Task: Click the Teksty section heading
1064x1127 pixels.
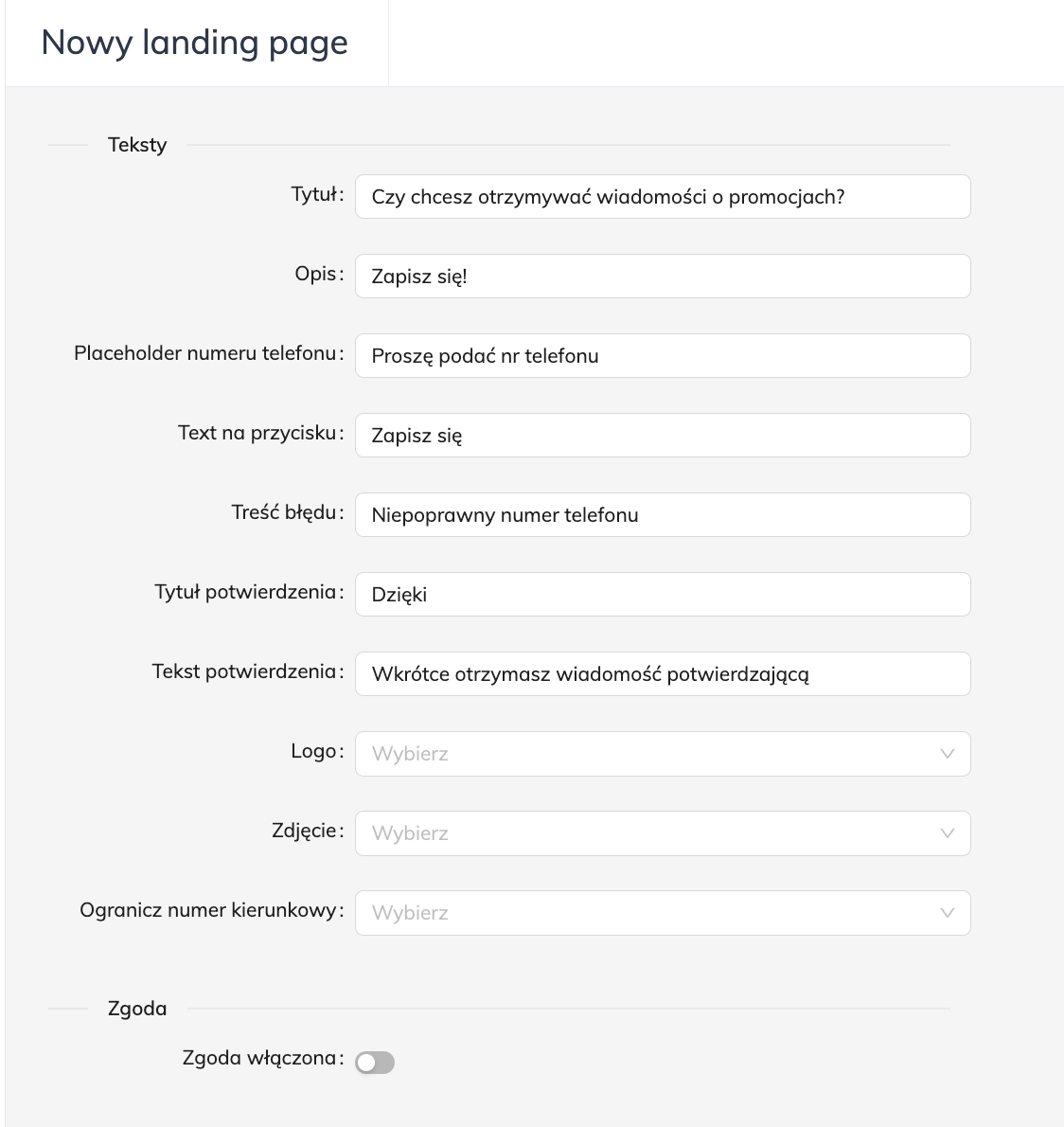Action: coord(137,145)
